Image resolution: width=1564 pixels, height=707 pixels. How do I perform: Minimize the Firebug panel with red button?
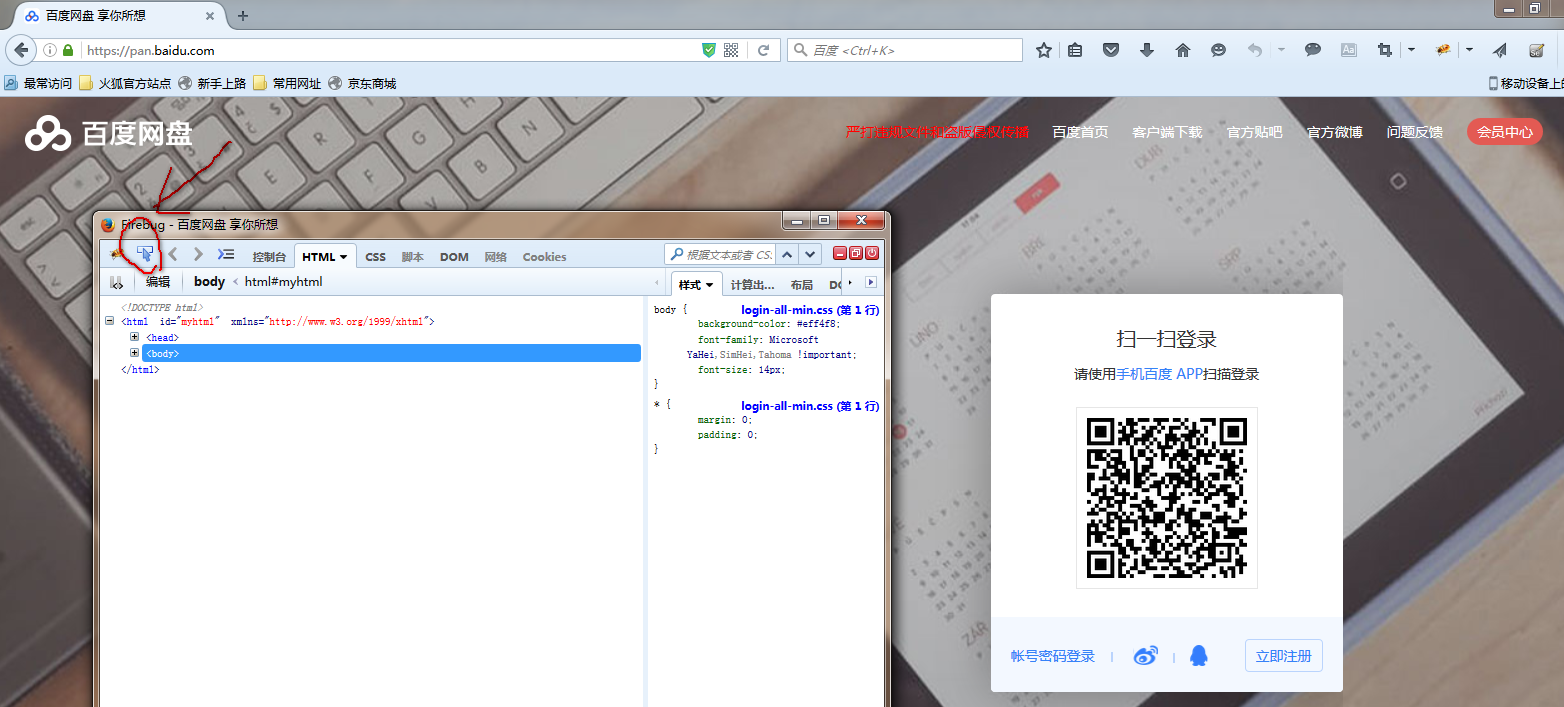click(840, 254)
